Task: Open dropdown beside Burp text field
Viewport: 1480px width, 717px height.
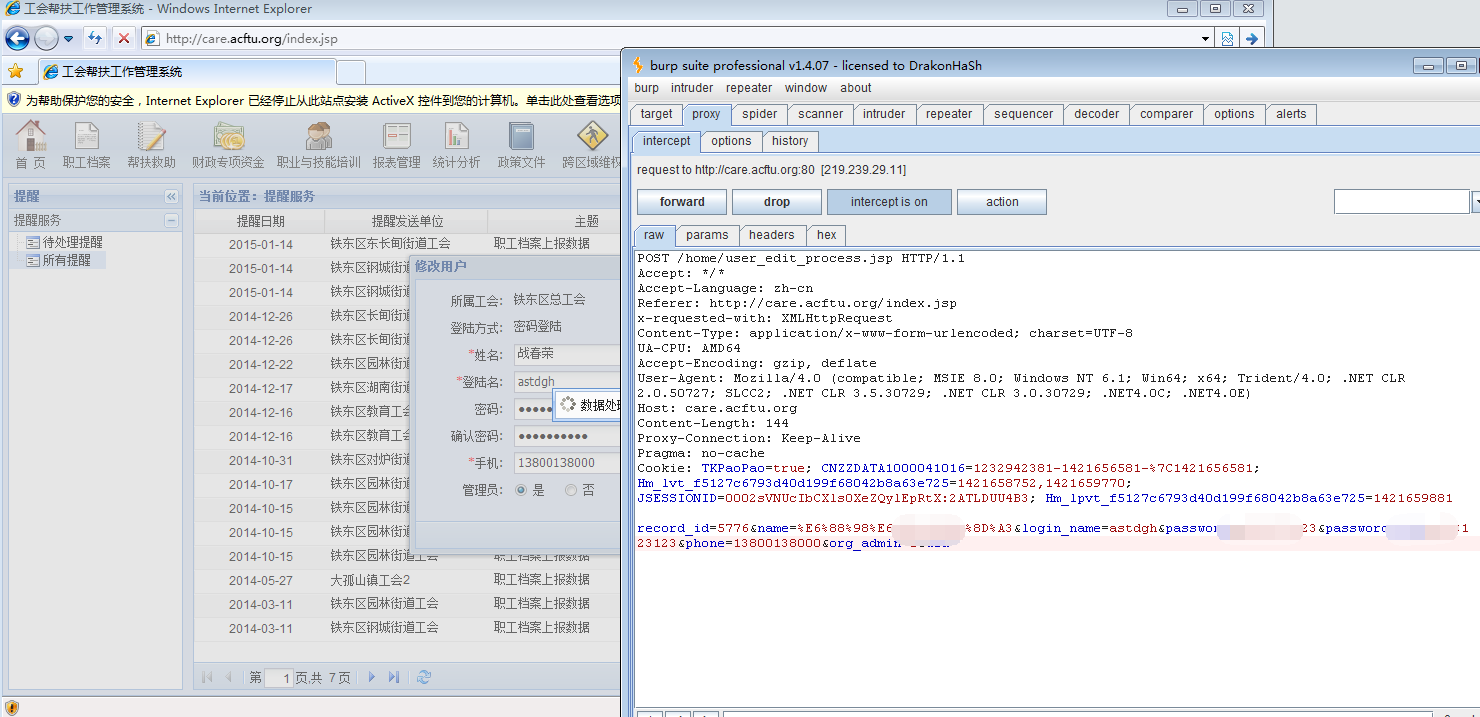Action: click(x=1475, y=202)
